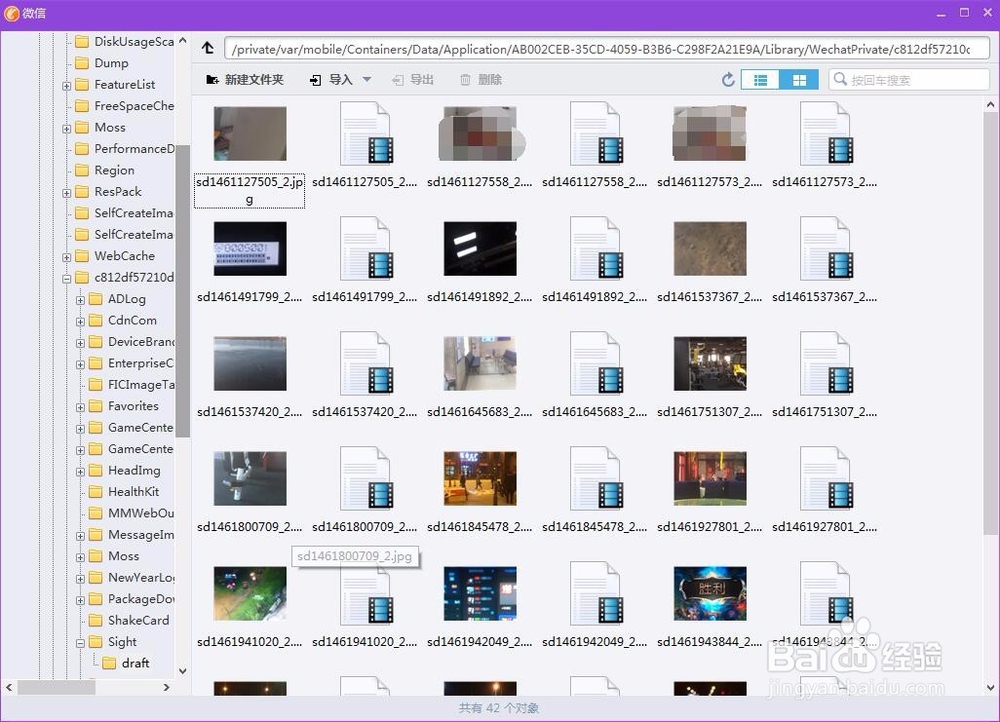Click the 导入 import button
This screenshot has width=1000, height=722.
pos(332,80)
